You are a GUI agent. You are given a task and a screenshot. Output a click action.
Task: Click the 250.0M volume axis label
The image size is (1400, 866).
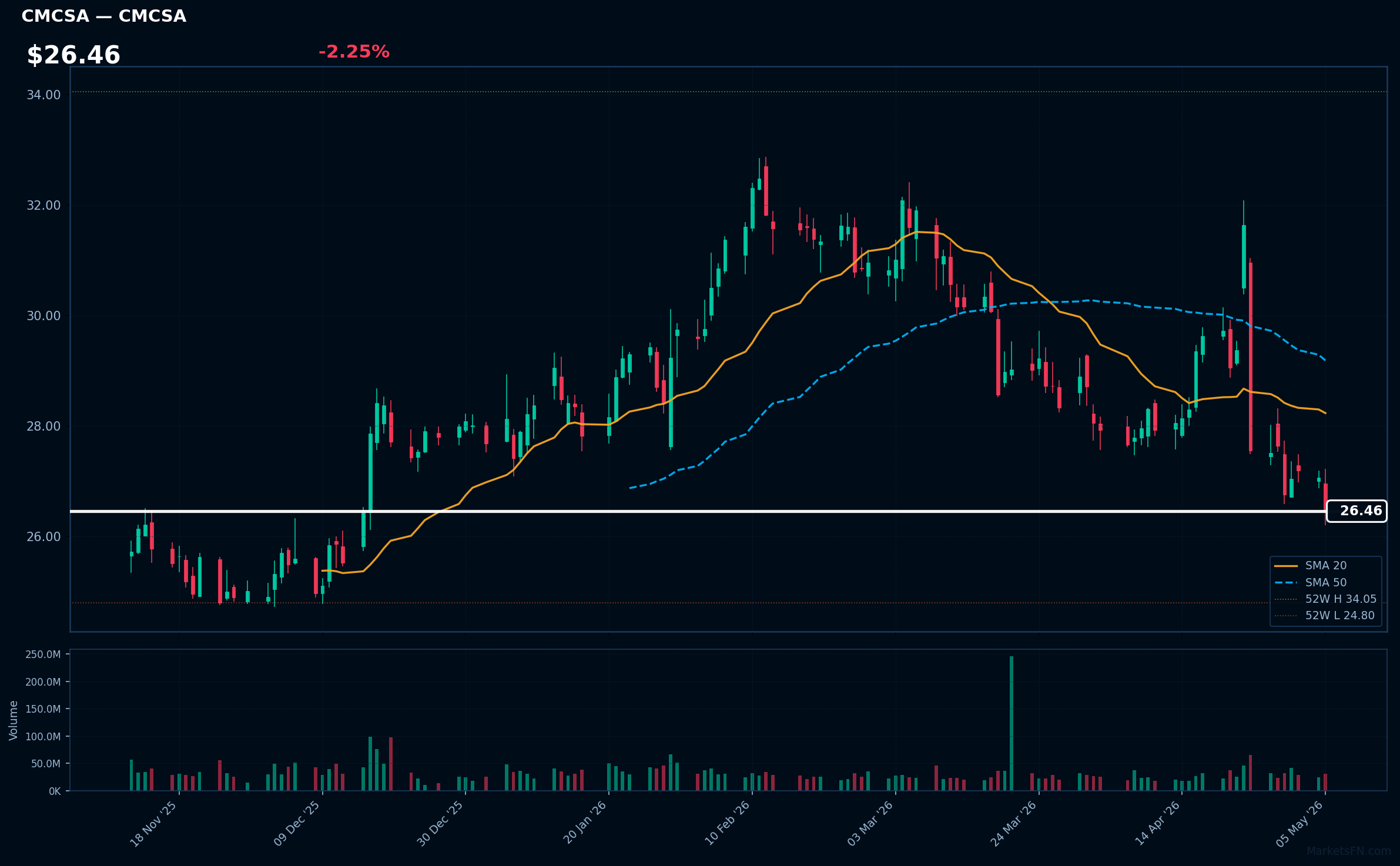tap(43, 654)
